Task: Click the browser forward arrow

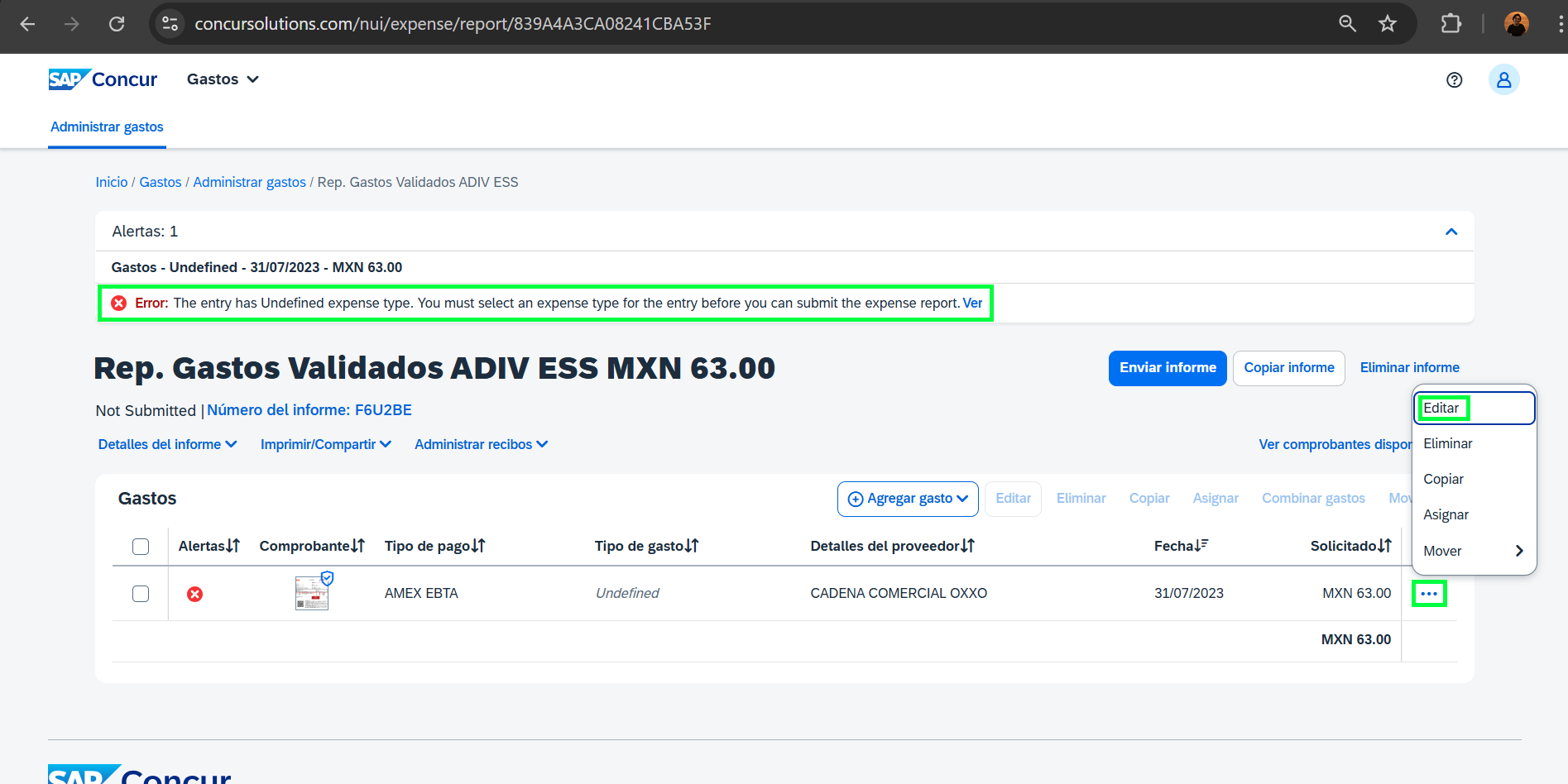Action: click(72, 24)
